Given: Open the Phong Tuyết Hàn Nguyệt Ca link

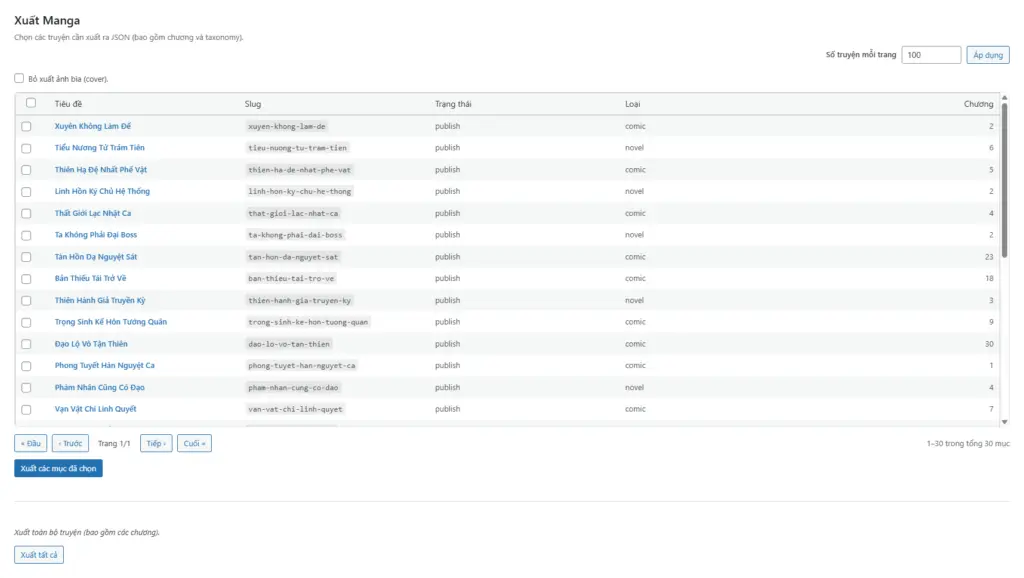Looking at the screenshot, I should [104, 365].
